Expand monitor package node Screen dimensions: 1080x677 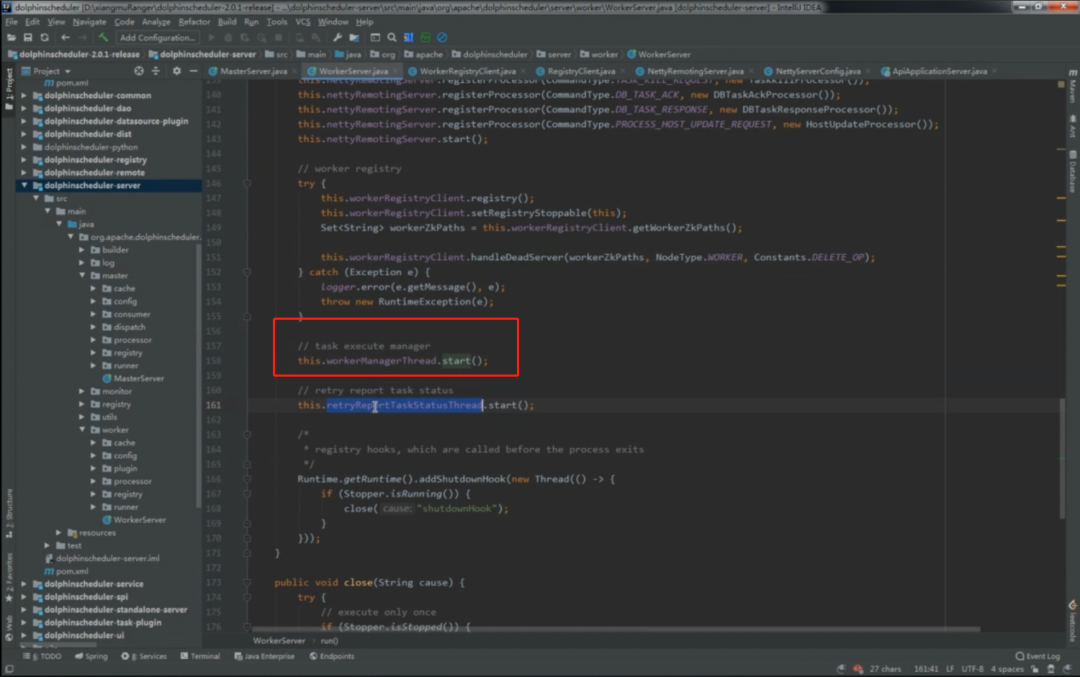[x=83, y=391]
